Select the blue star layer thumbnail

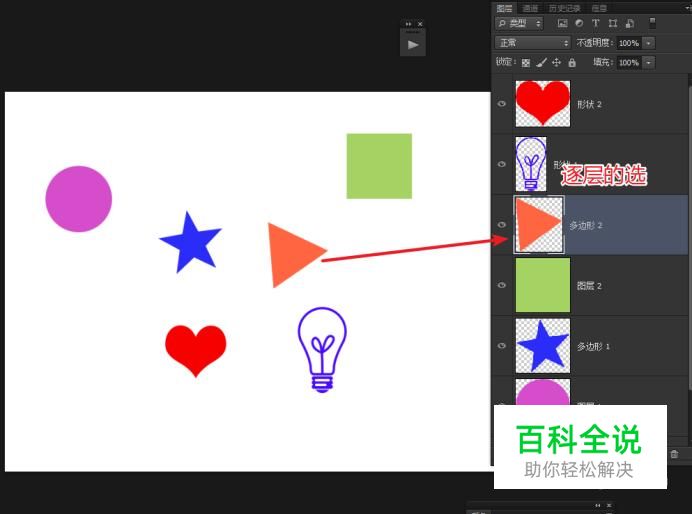[543, 346]
